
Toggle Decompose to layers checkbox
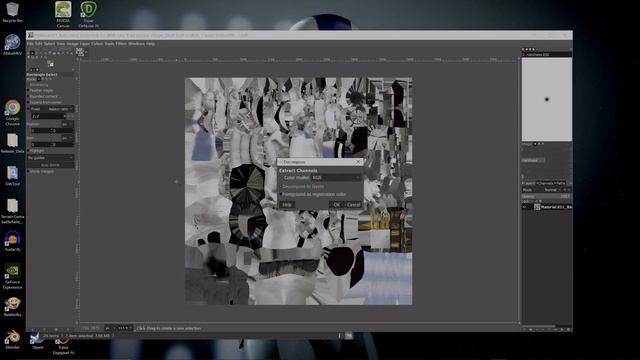(302, 187)
